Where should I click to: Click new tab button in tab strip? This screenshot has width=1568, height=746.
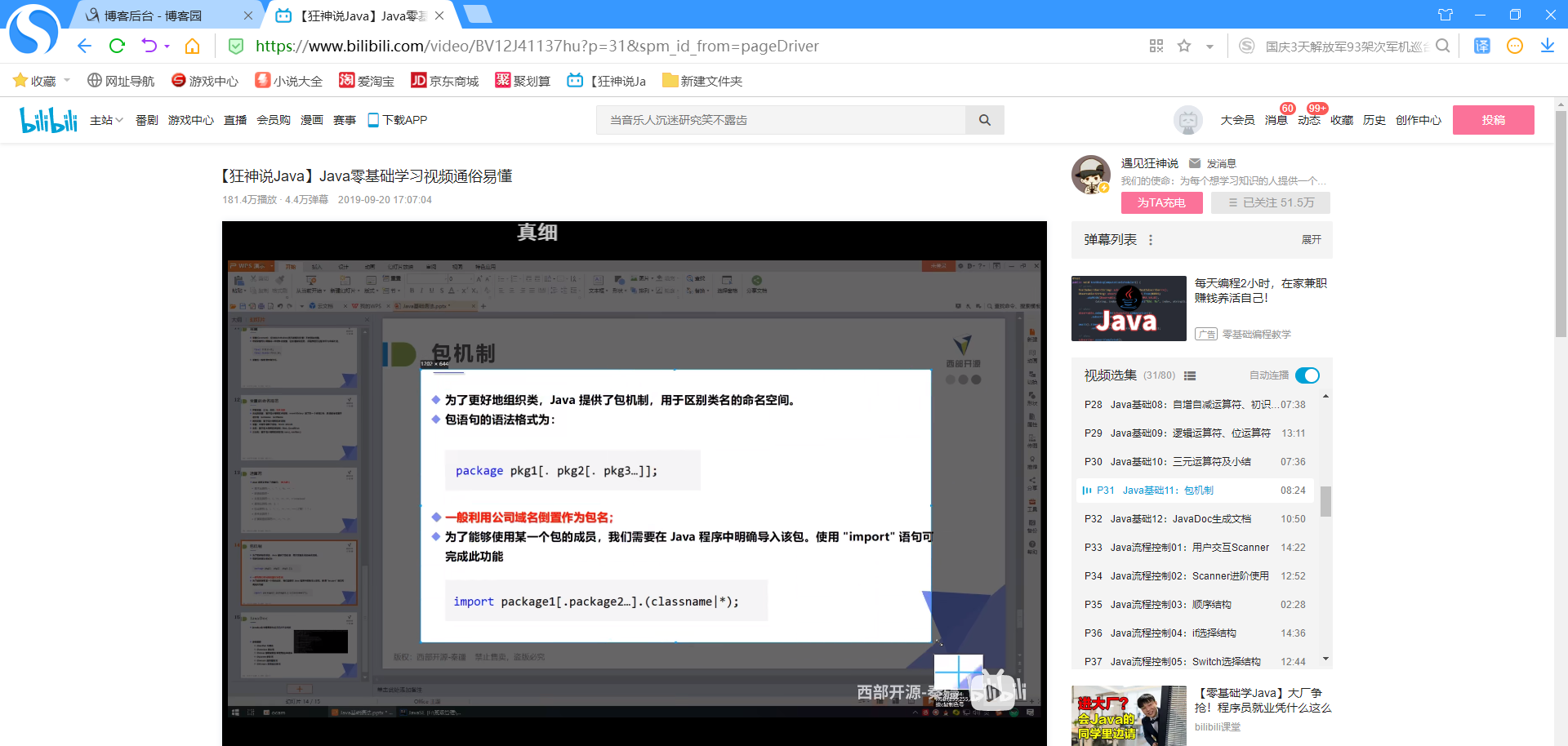477,14
